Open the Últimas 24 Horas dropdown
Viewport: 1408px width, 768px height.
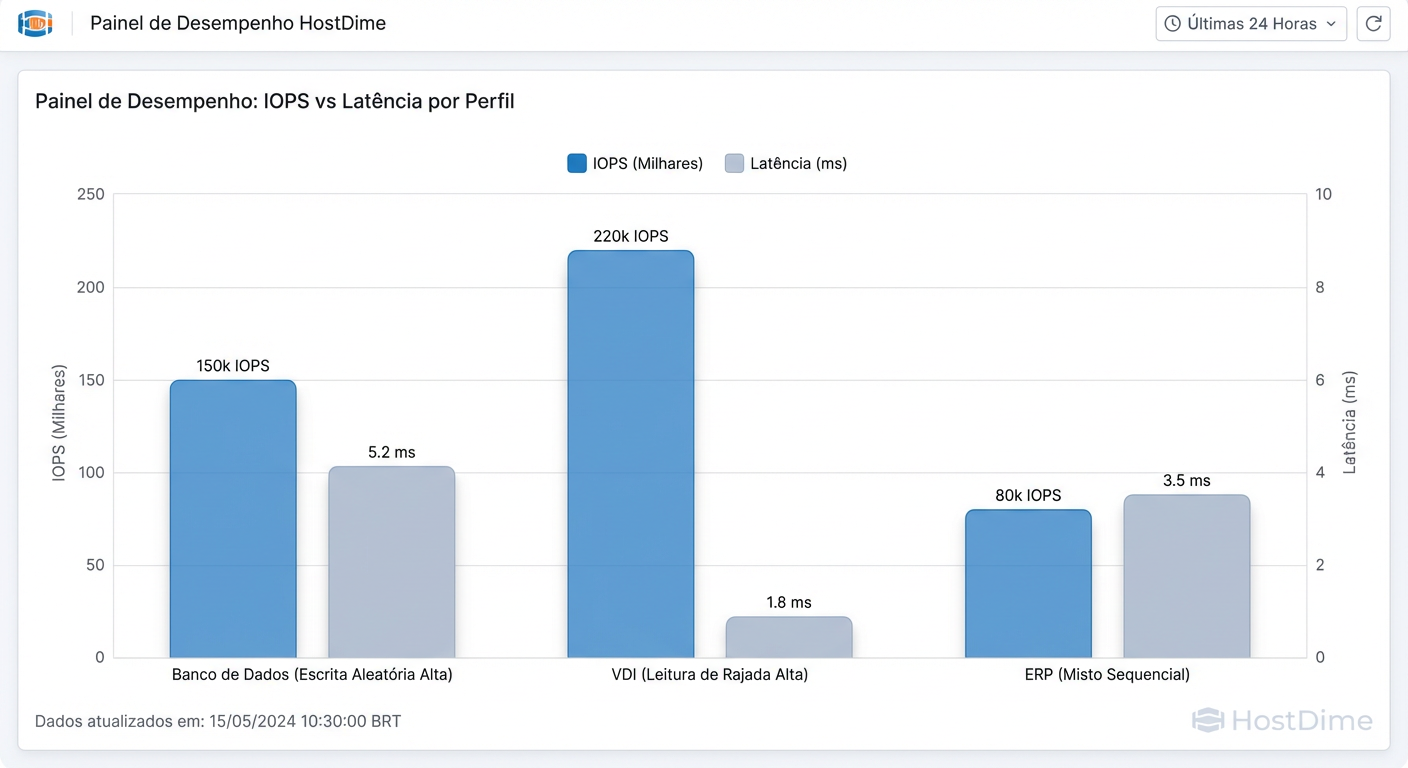pyautogui.click(x=1250, y=22)
